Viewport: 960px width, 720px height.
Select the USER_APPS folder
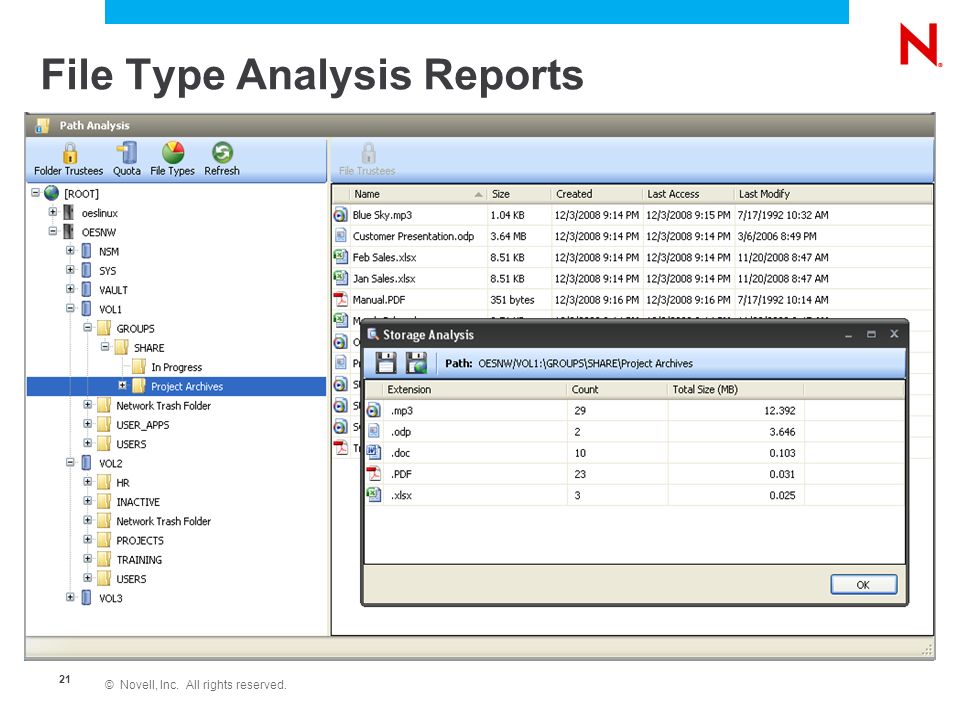(x=143, y=425)
